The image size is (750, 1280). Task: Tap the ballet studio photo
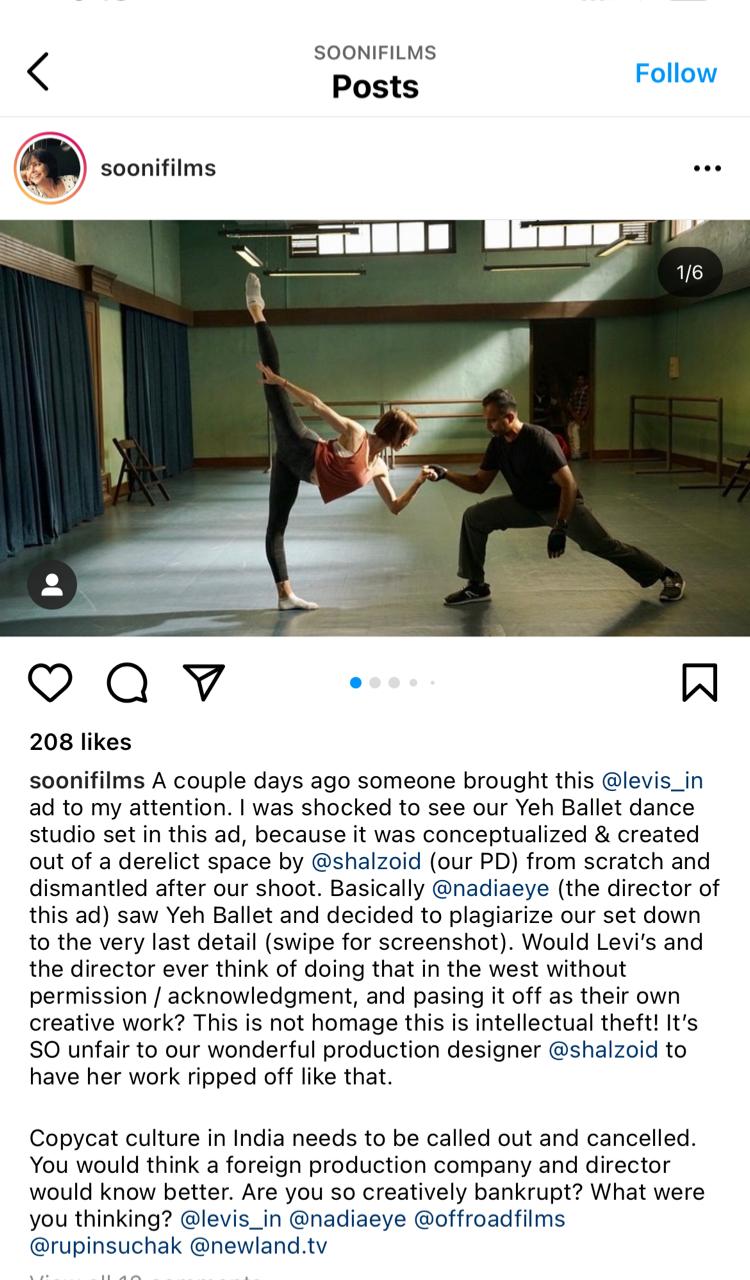pyautogui.click(x=375, y=428)
